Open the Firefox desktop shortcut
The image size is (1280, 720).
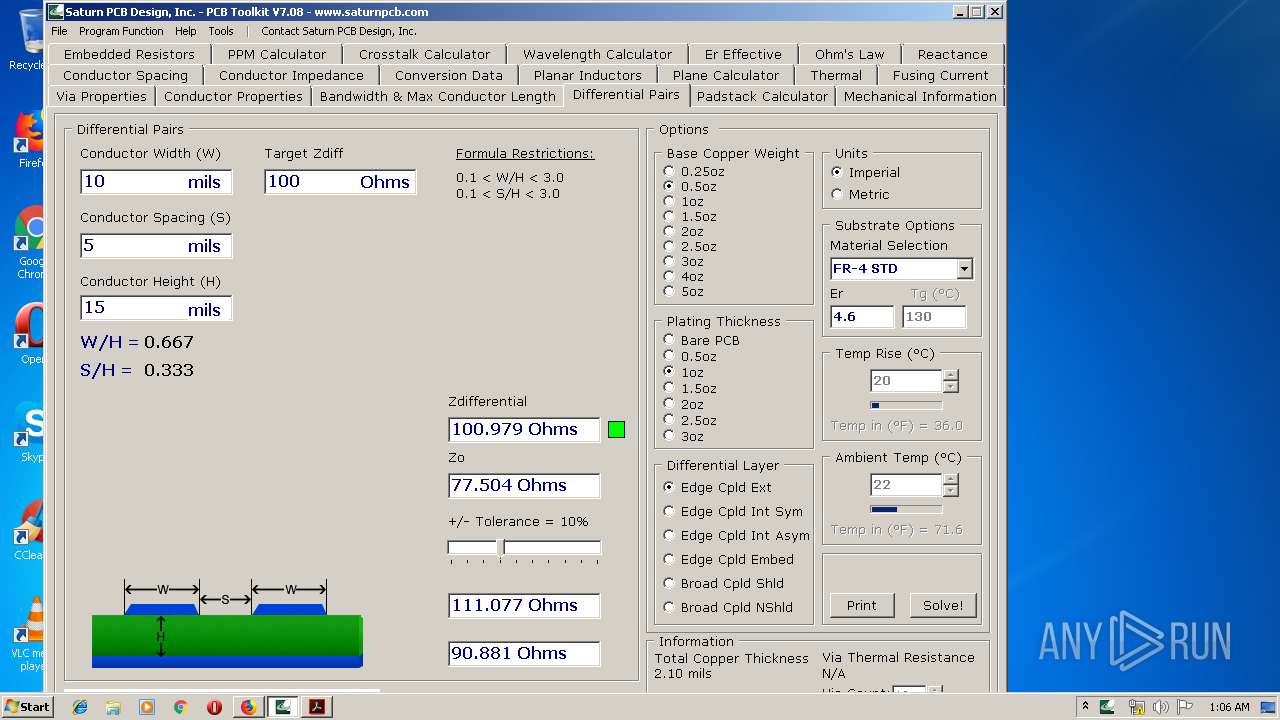pos(30,138)
